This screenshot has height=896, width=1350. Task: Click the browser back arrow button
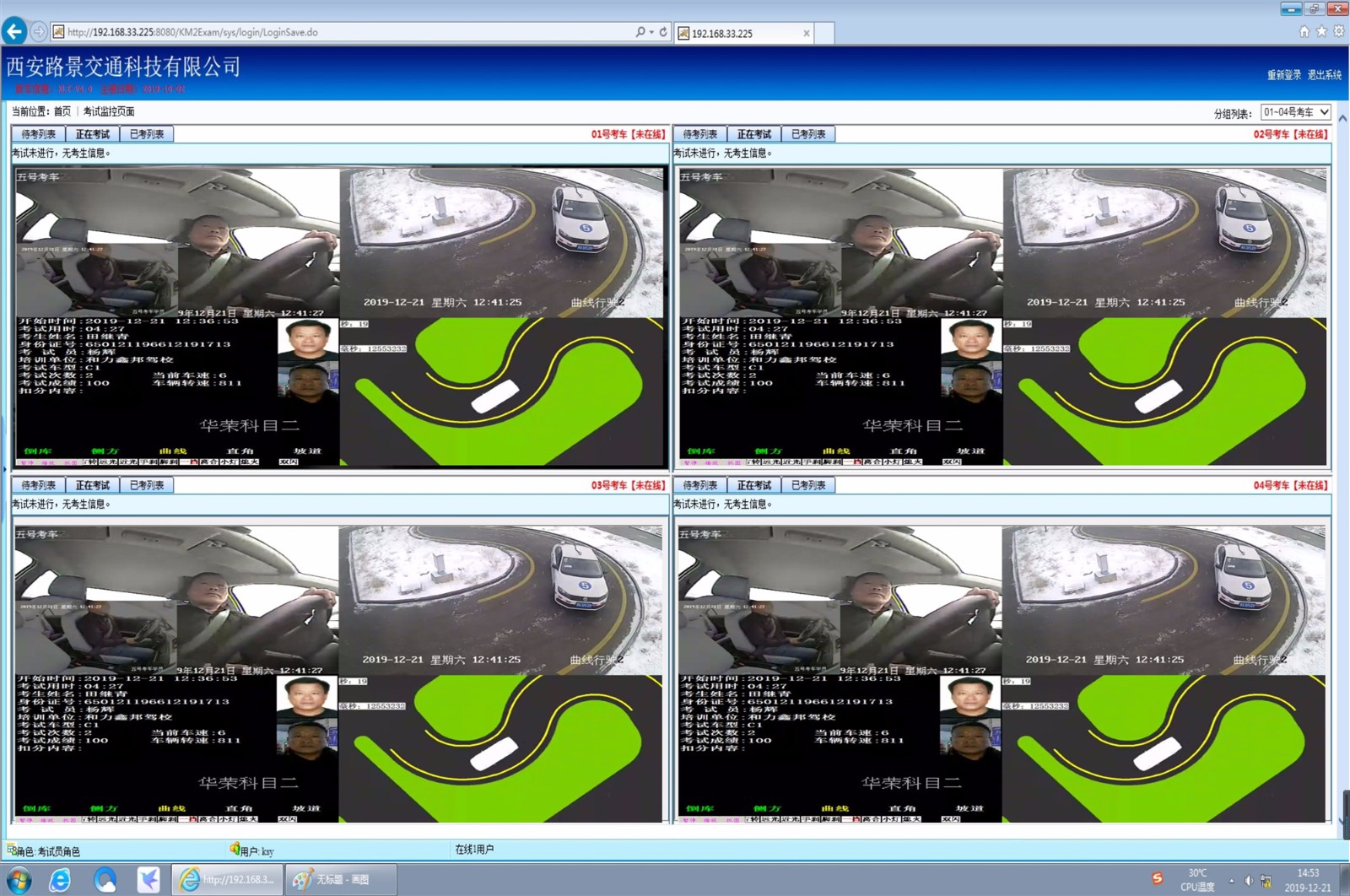click(14, 32)
